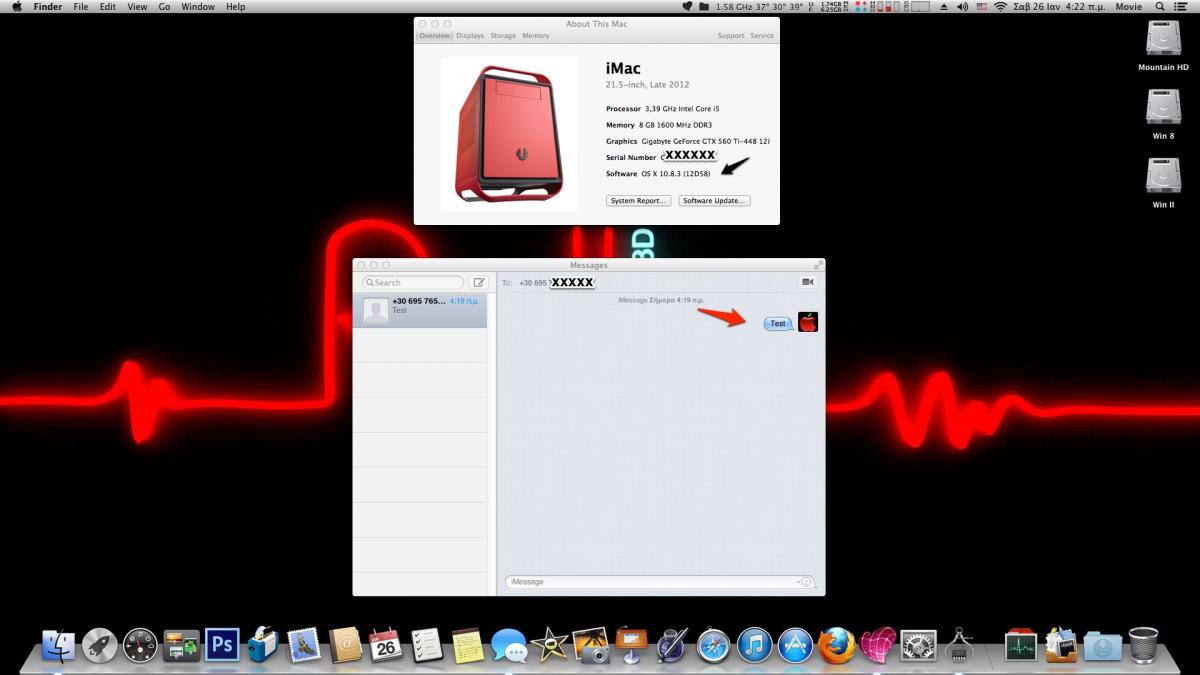
Task: Open the Help menu
Action: [235, 6]
